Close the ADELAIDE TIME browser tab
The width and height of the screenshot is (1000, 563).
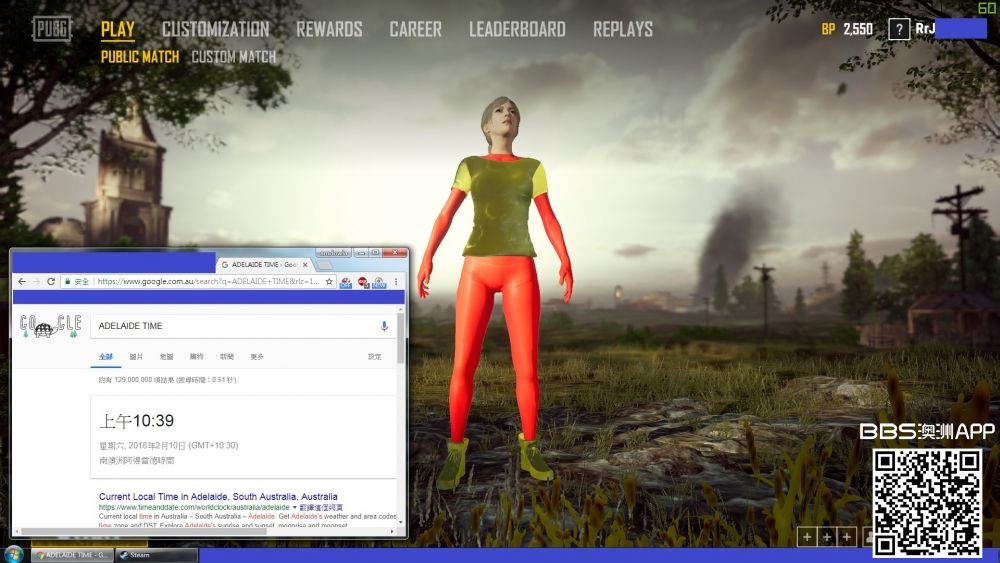tap(305, 264)
